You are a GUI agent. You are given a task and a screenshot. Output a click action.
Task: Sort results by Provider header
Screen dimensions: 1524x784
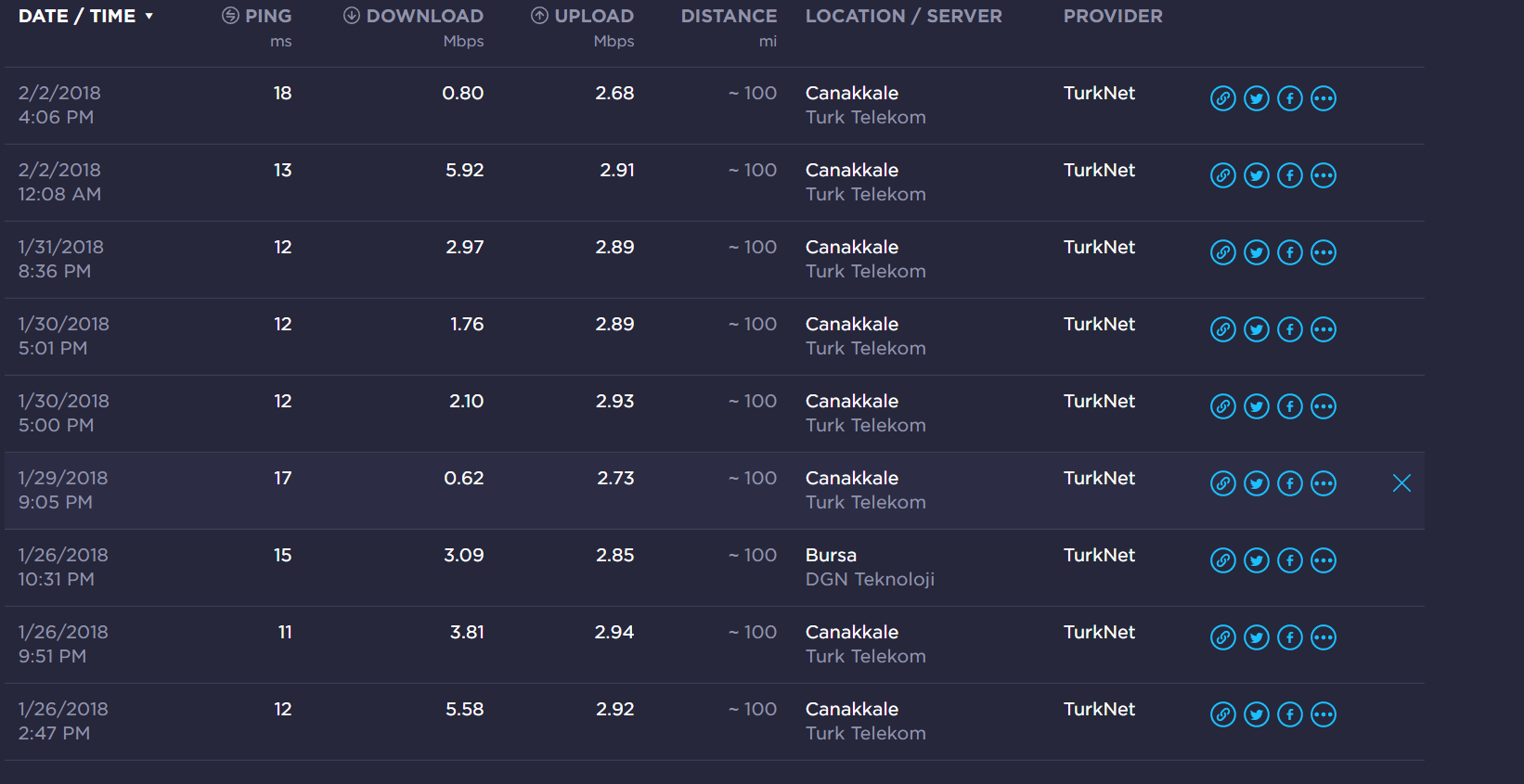(x=1113, y=16)
